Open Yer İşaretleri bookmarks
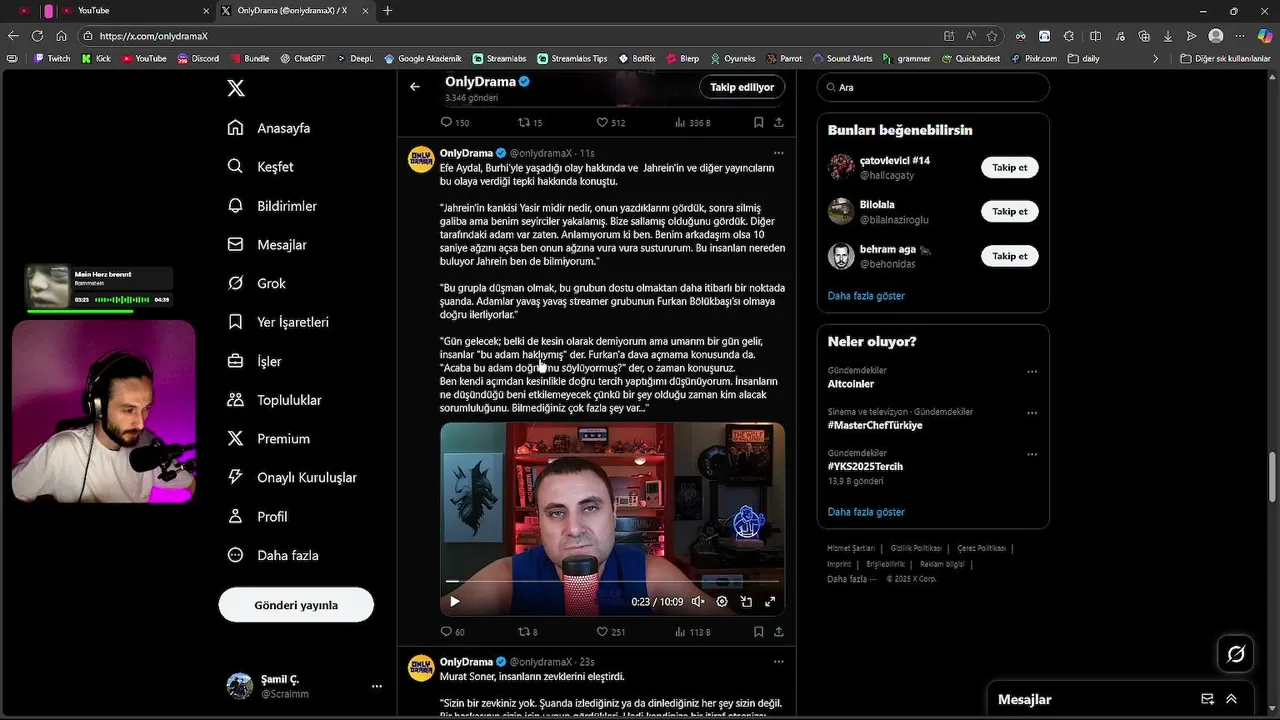 pos(278,322)
